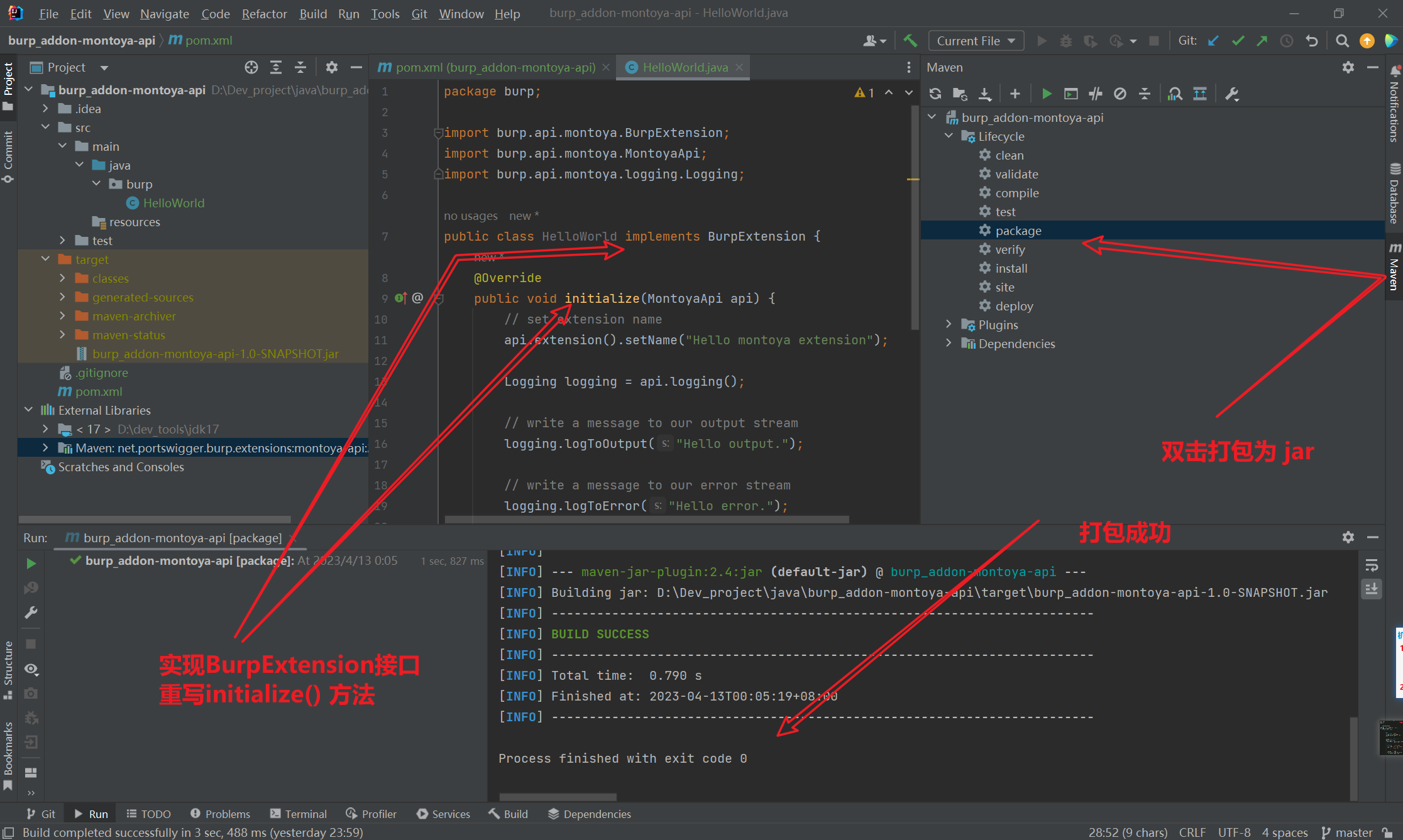Select the install lifecycle goal
Image resolution: width=1403 pixels, height=840 pixels.
pos(1011,268)
